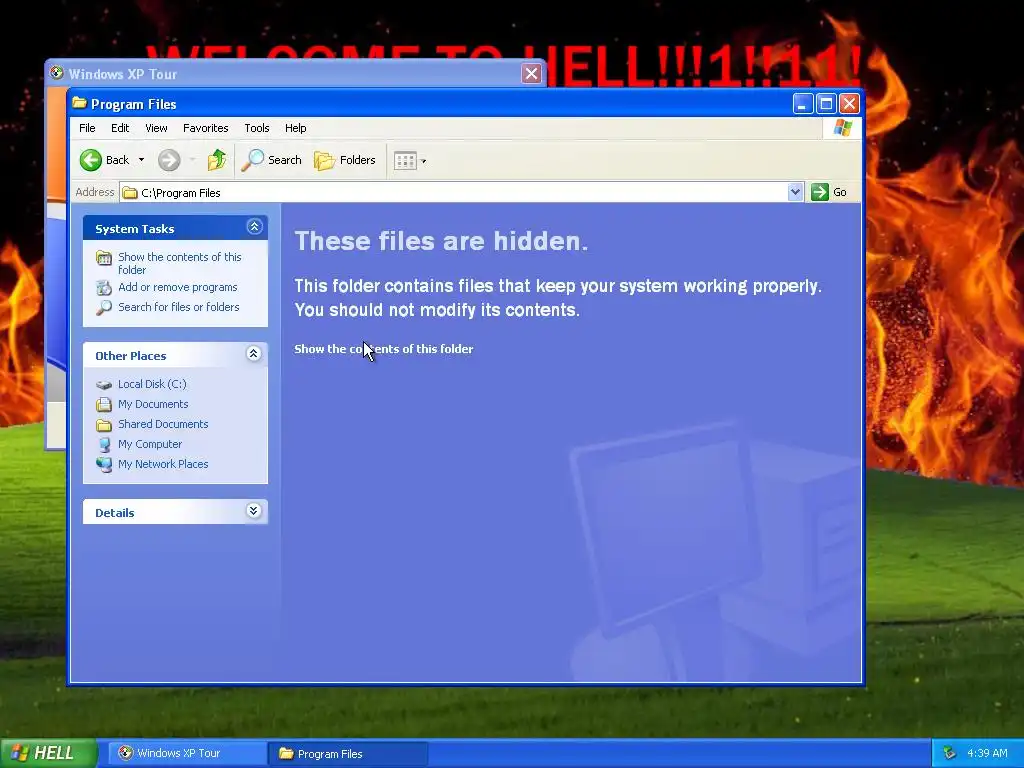Click the My Computer icon in sidebar
This screenshot has height=768, width=1024.
[104, 445]
